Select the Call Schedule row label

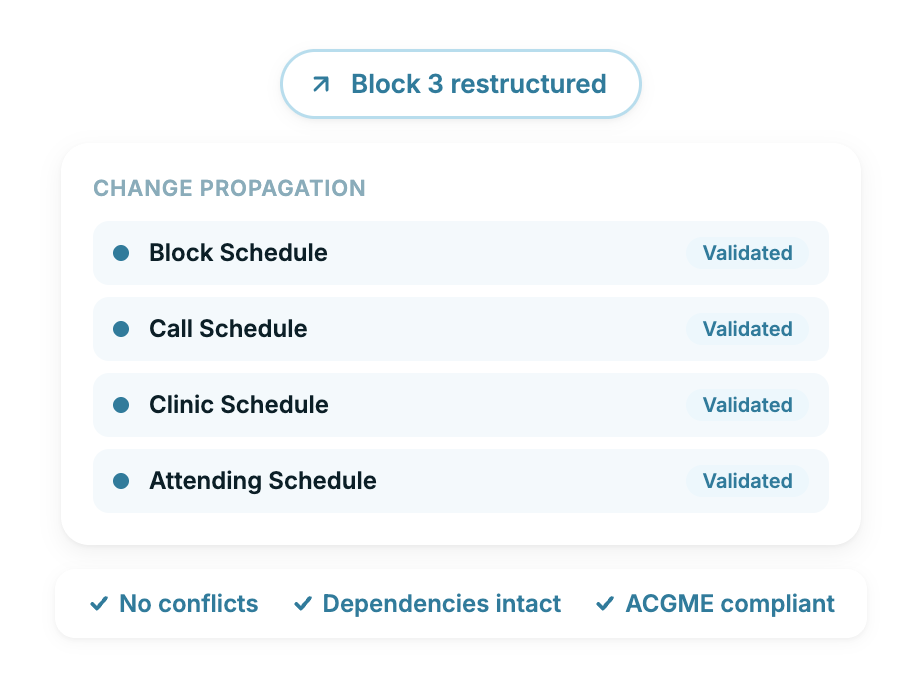pyautogui.click(x=228, y=329)
